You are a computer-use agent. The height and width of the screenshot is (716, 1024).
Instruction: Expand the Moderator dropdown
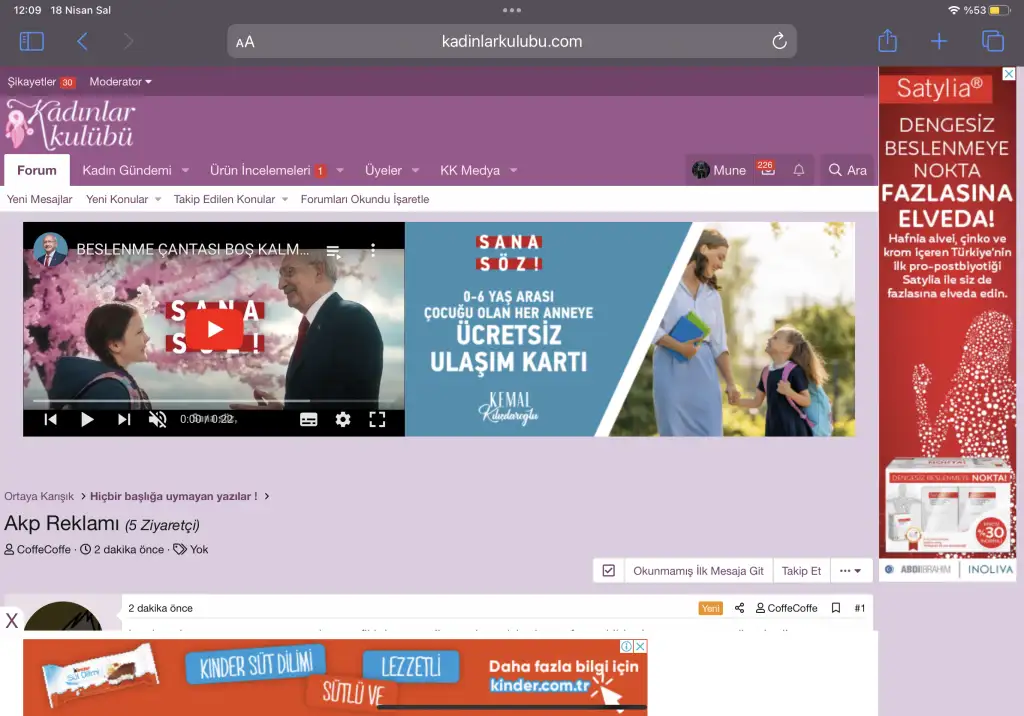[x=121, y=82]
